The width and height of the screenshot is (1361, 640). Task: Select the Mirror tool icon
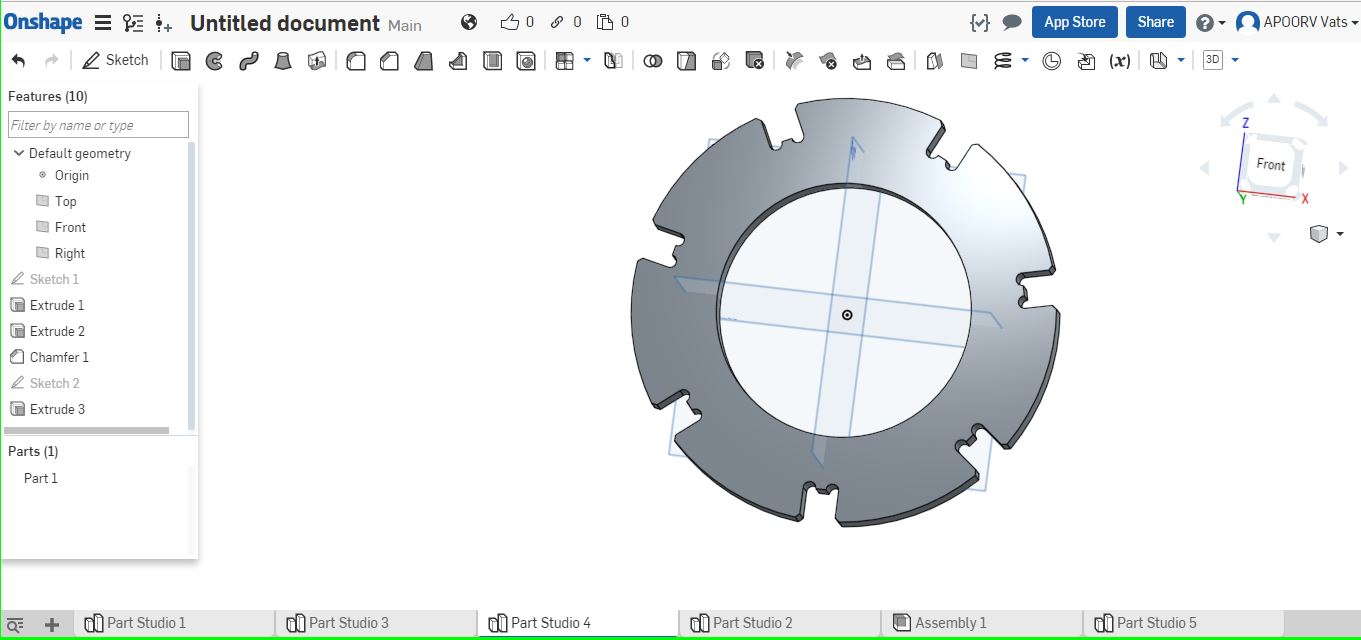[614, 61]
